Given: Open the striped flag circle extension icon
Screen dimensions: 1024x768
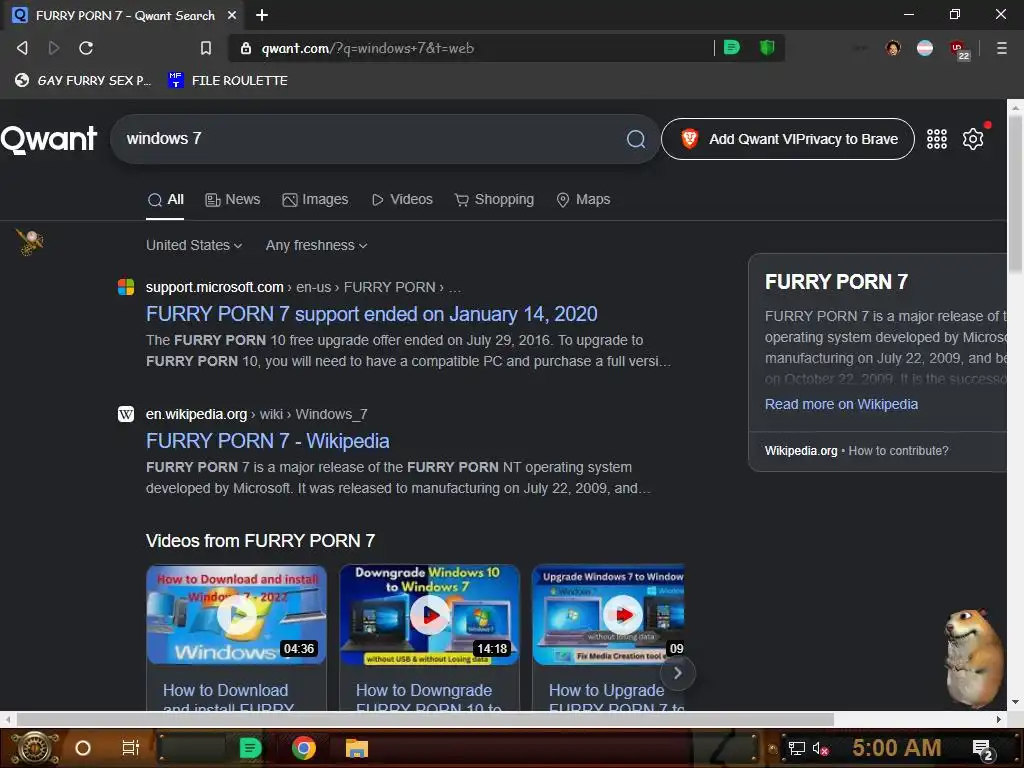Looking at the screenshot, I should 925,48.
